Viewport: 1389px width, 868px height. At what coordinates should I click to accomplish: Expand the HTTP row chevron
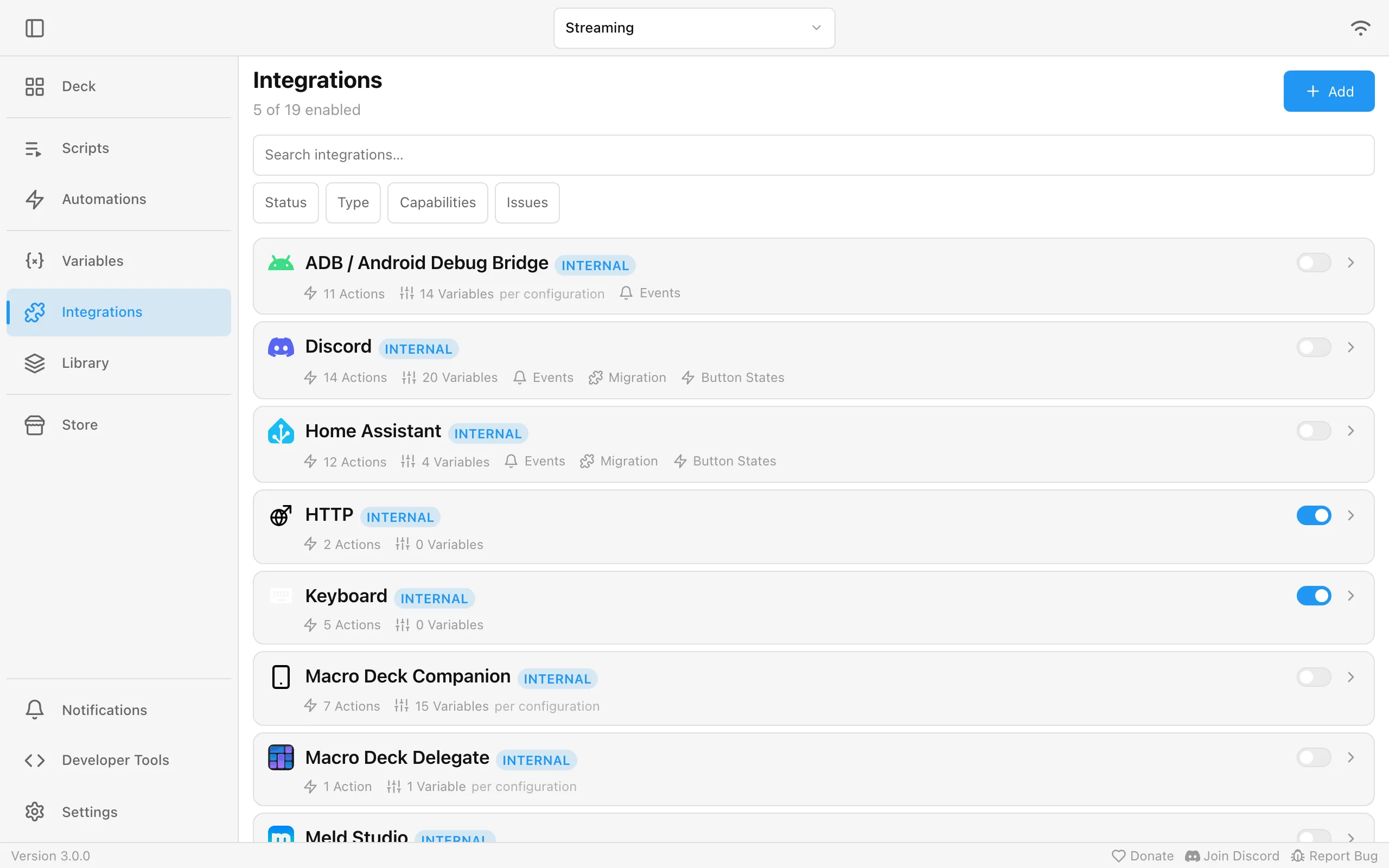coord(1350,515)
